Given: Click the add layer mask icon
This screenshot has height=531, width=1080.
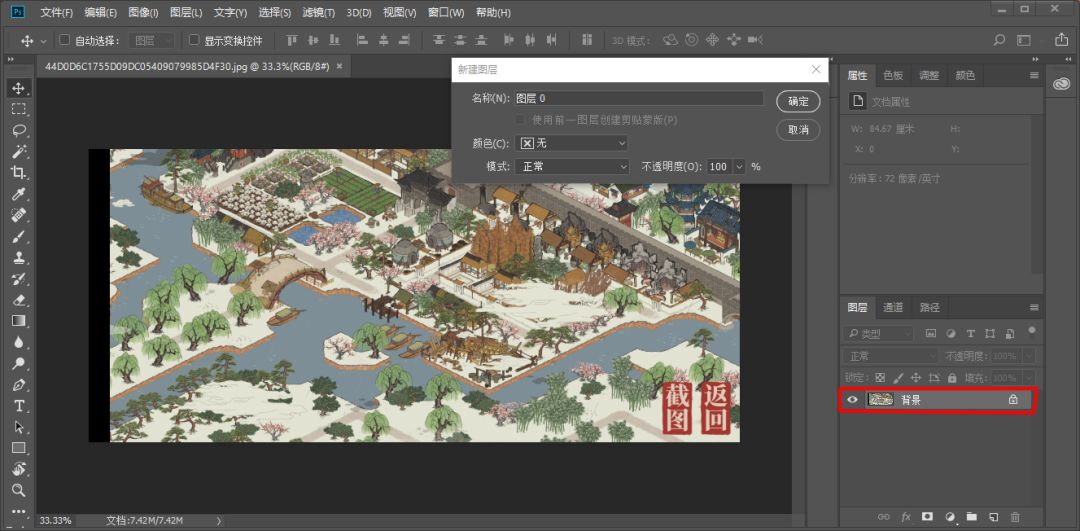Looking at the screenshot, I should pos(927,516).
